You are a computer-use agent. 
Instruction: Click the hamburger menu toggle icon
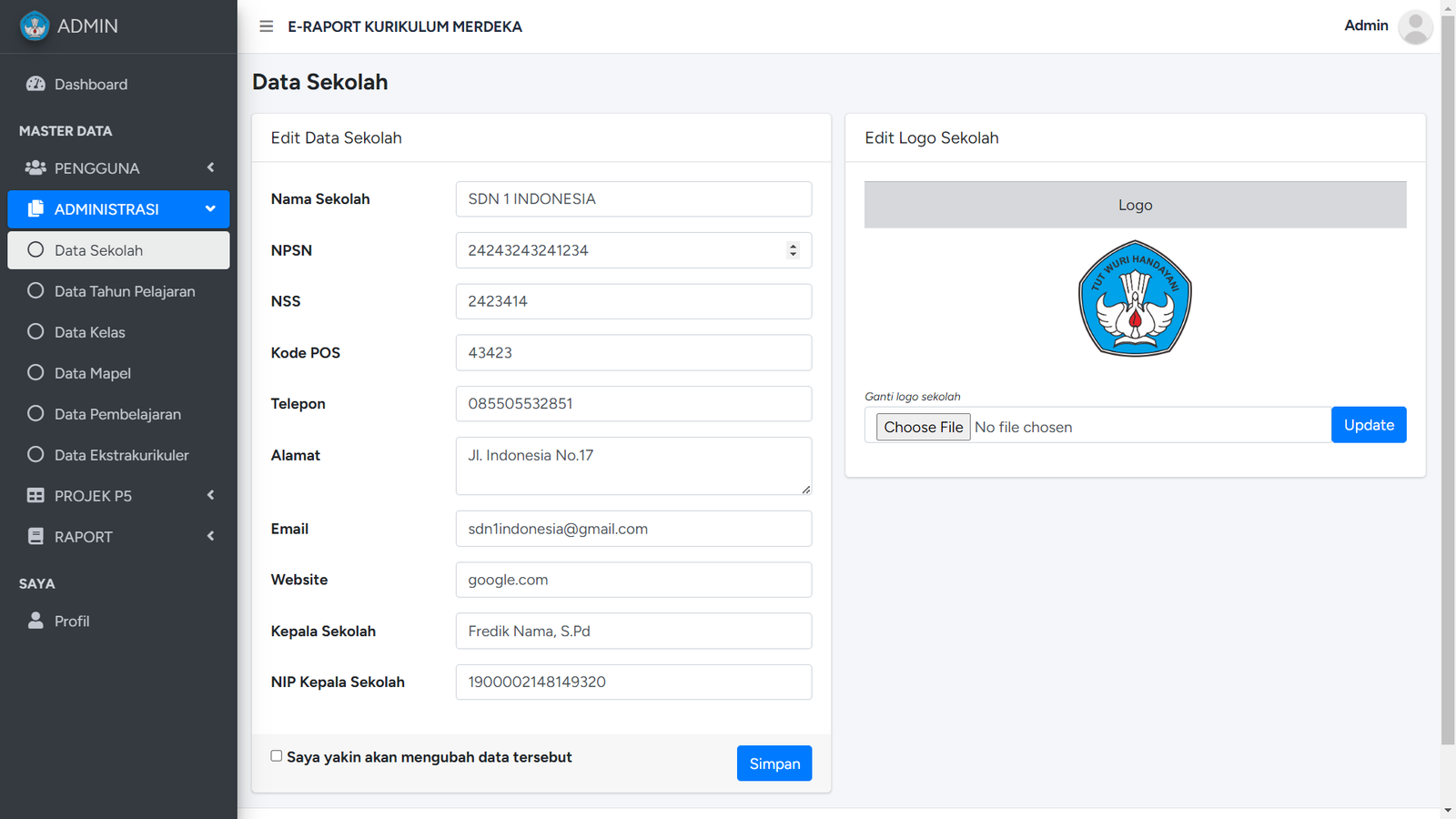pos(266,26)
